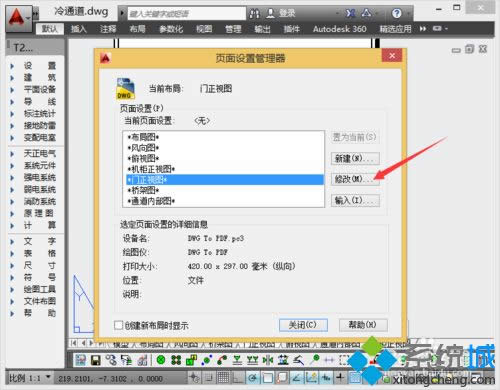Image resolution: width=500 pixels, height=390 pixels.
Task: Click the first icon of the bottom toolbar
Action: (x=81, y=360)
